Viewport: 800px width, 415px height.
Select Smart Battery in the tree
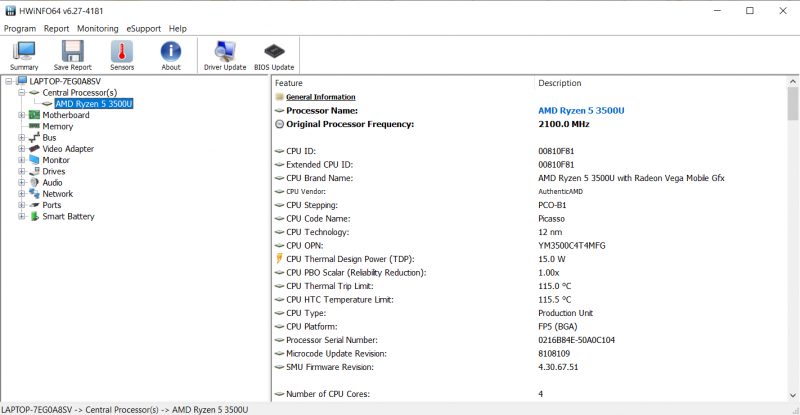coord(68,216)
